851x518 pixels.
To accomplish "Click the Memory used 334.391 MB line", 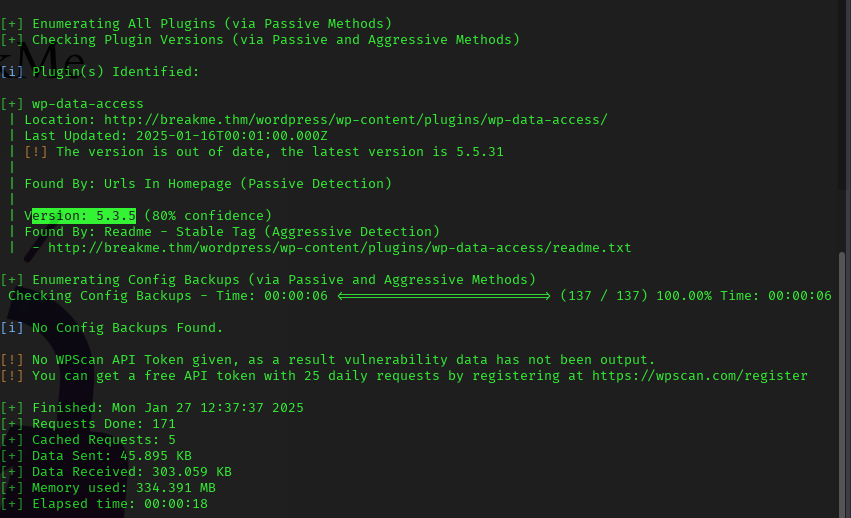I will [124, 488].
